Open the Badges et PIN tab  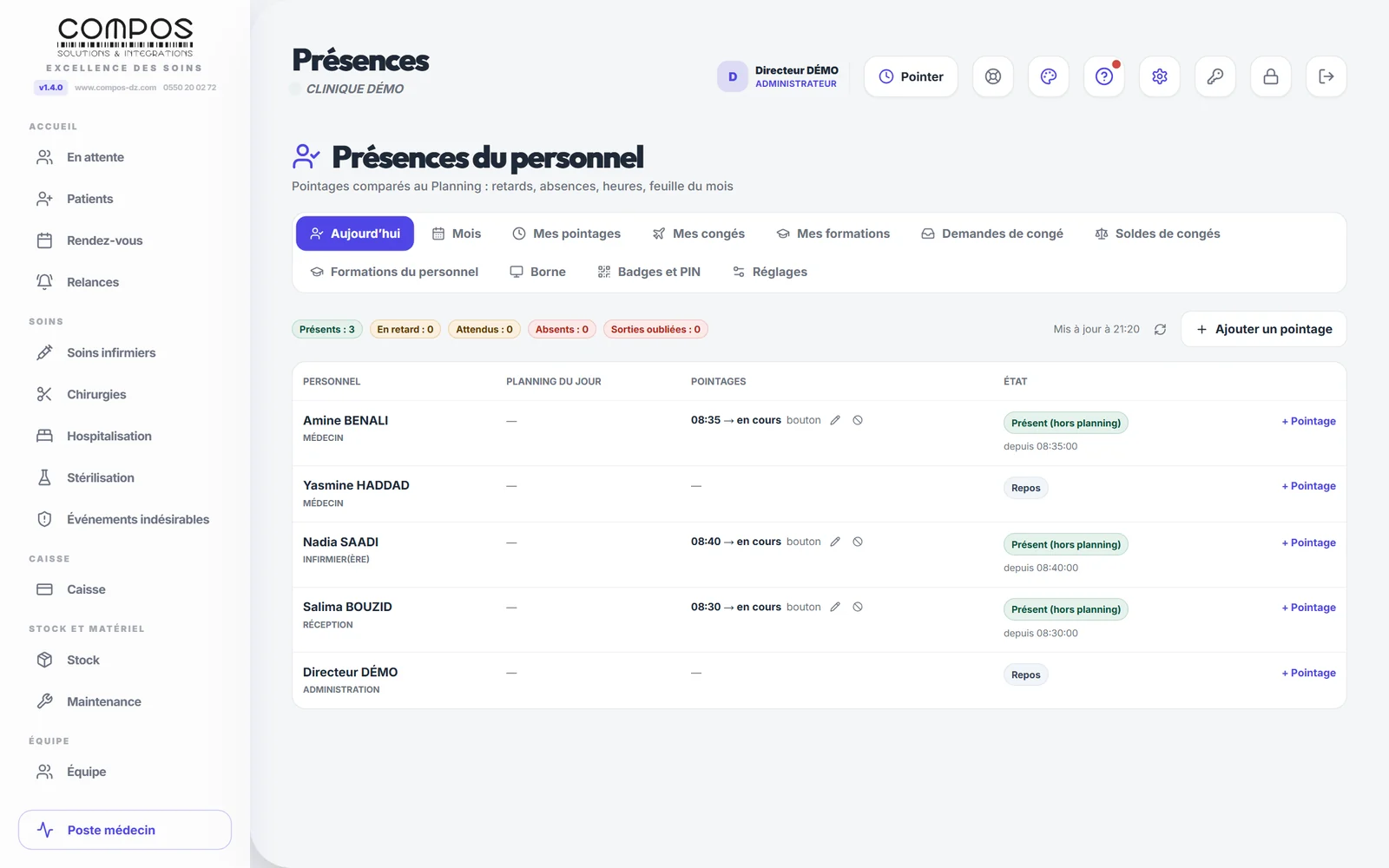coord(649,272)
